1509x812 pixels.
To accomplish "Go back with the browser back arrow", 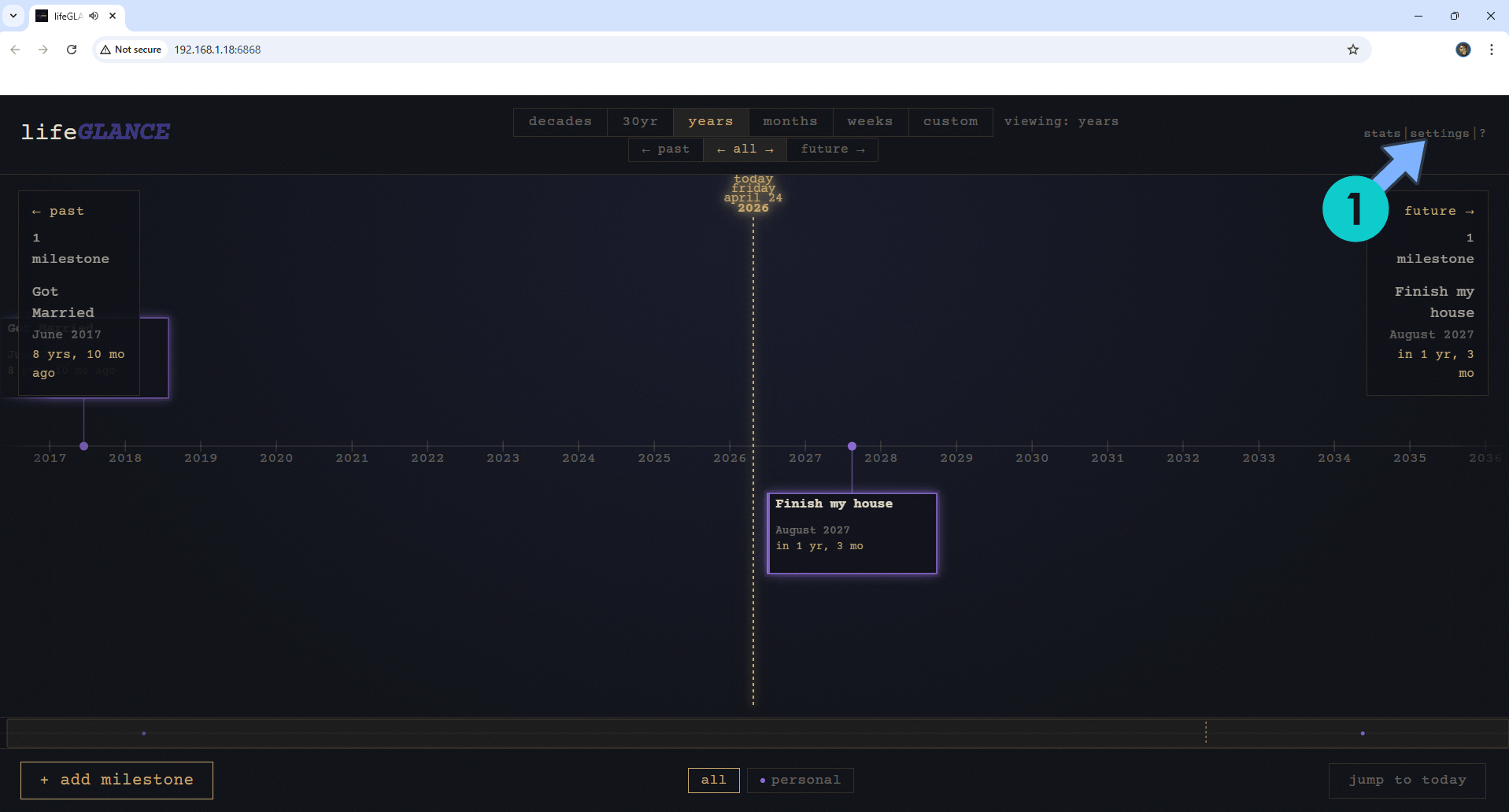I will pos(16,50).
